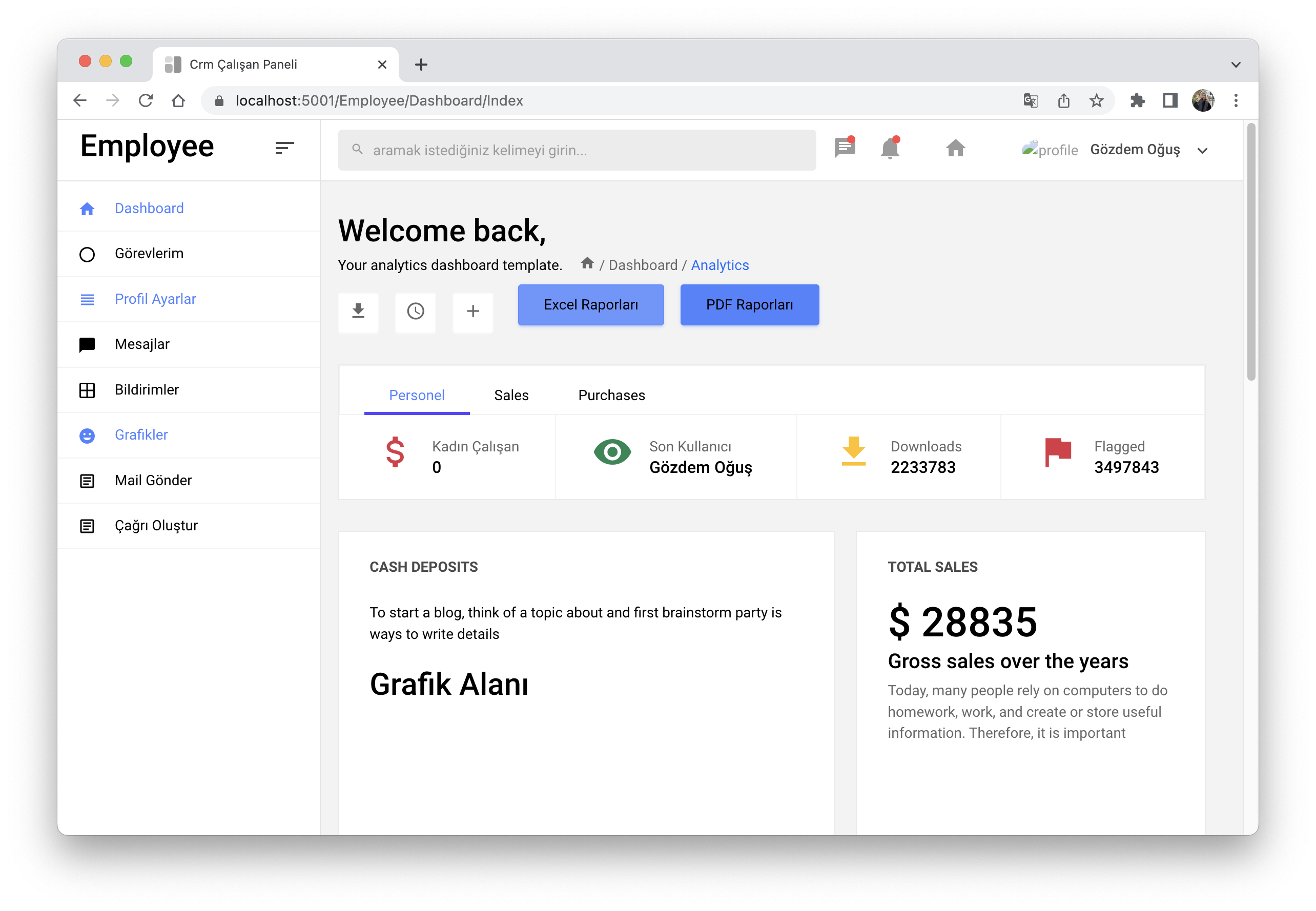Toggle the sidebar with hamburger menu icon
Screen dimensions: 1316x911
(x=284, y=148)
